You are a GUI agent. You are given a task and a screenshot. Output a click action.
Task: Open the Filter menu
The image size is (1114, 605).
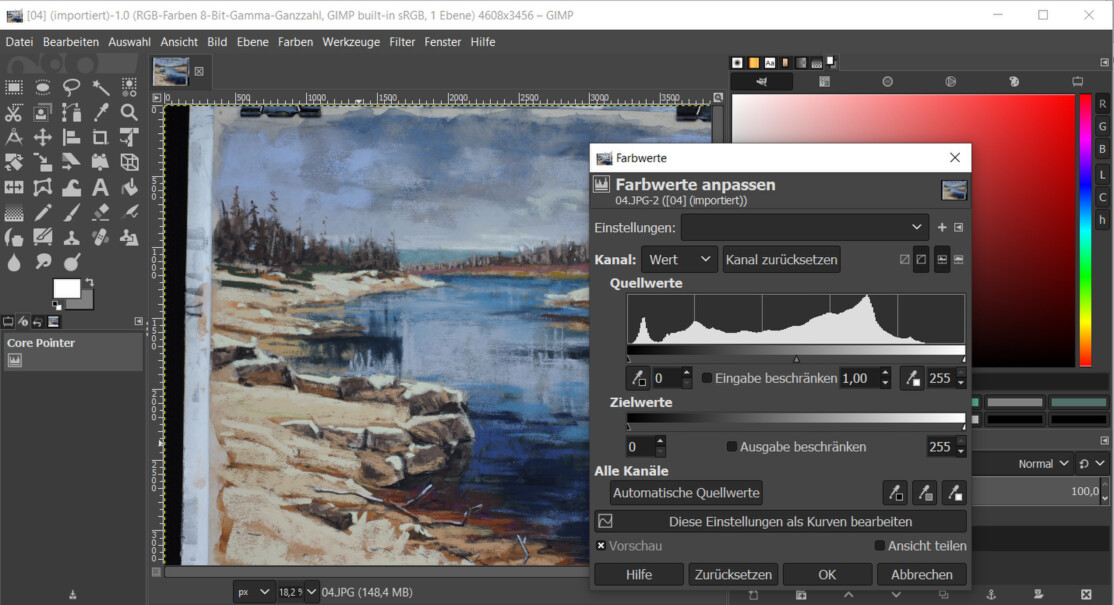[x=402, y=42]
